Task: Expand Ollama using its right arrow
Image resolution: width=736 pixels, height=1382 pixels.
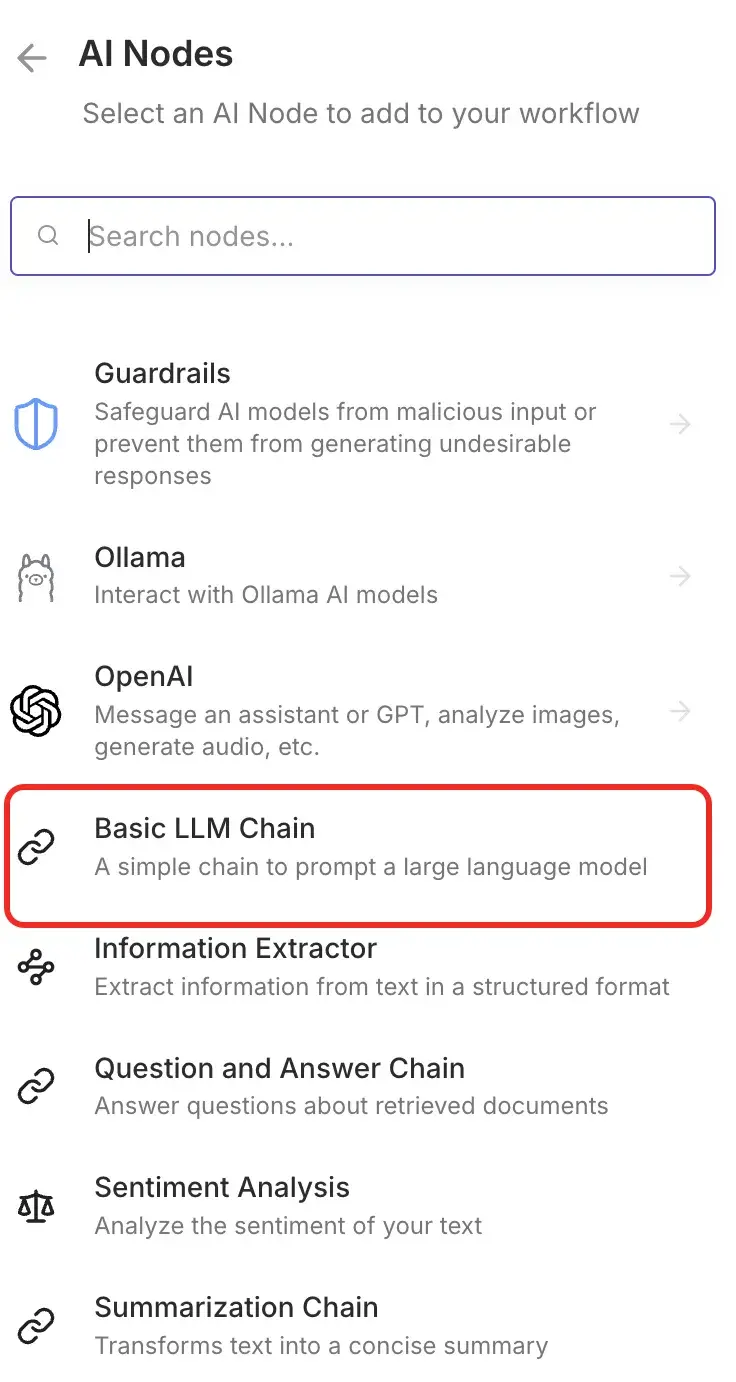Action: coord(680,577)
